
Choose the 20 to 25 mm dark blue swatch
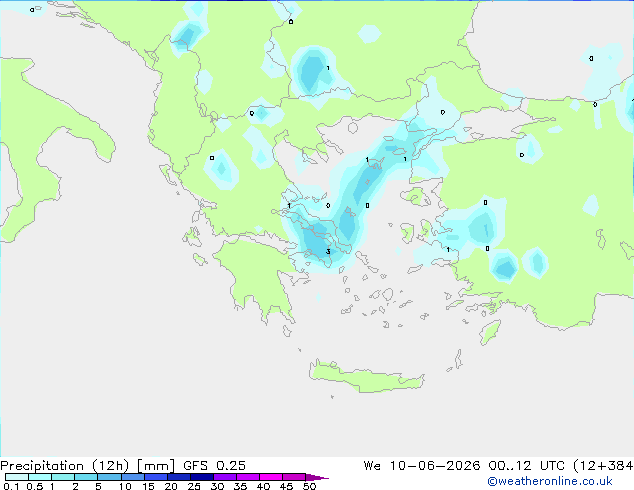[179, 477]
